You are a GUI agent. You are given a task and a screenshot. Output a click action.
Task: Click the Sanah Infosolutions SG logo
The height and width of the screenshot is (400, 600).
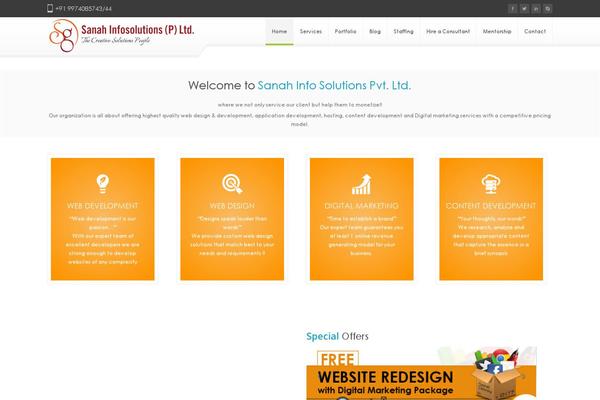[64, 36]
